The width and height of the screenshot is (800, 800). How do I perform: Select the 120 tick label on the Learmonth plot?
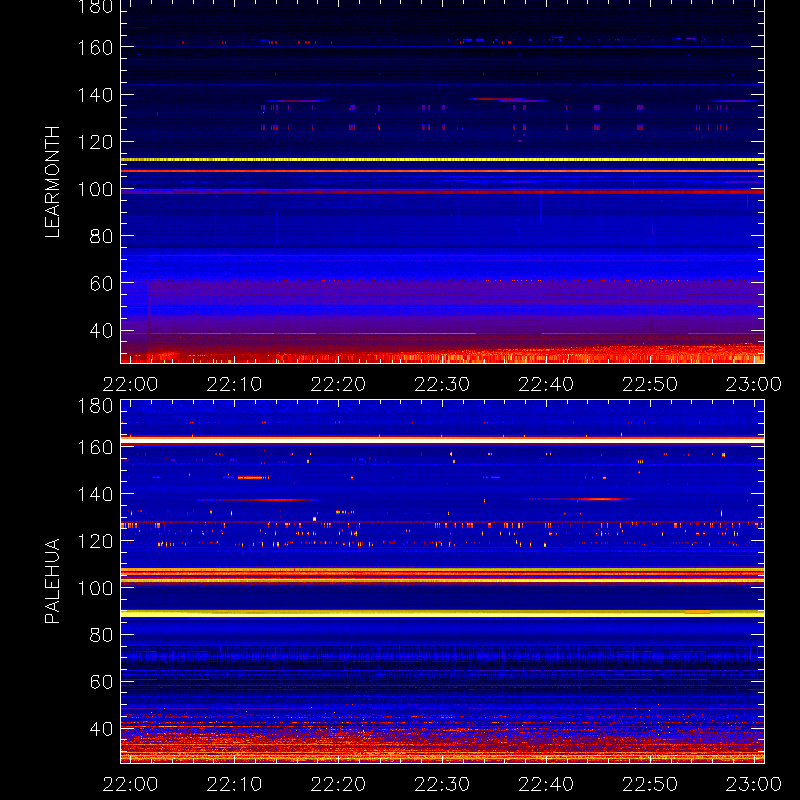[95, 142]
